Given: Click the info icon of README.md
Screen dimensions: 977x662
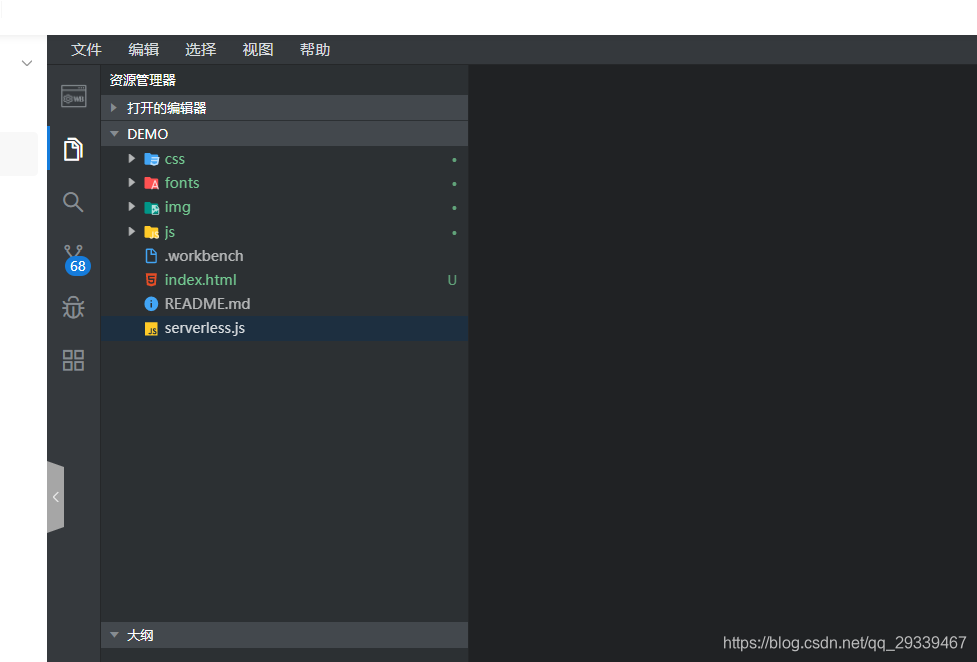Looking at the screenshot, I should (x=151, y=304).
